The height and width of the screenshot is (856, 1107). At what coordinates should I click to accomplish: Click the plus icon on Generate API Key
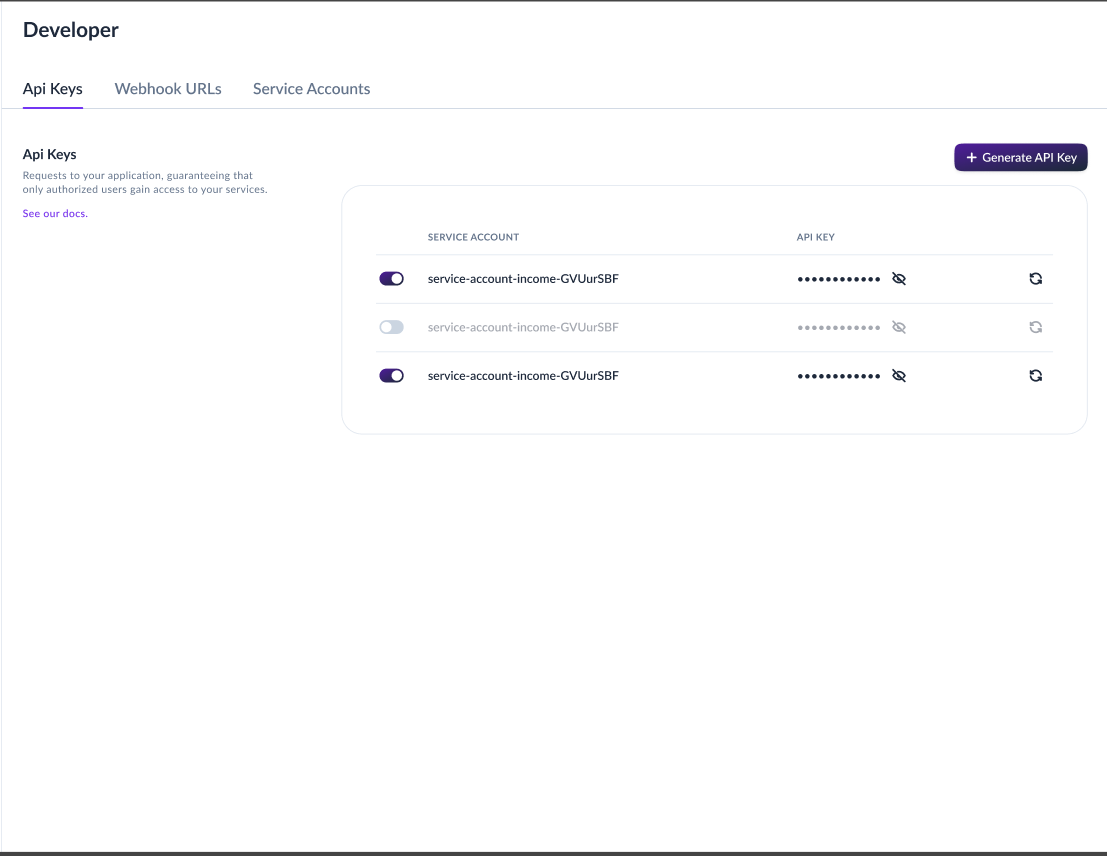pos(971,157)
